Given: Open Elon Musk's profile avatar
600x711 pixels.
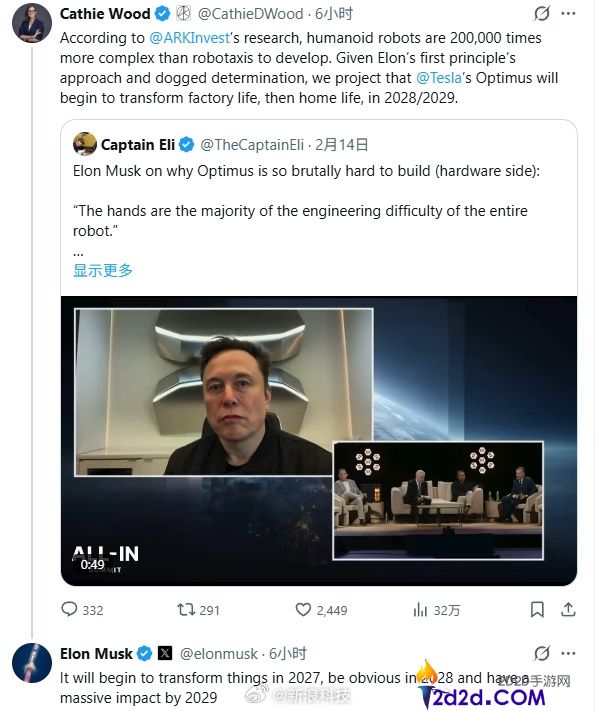Looking at the screenshot, I should 32,662.
